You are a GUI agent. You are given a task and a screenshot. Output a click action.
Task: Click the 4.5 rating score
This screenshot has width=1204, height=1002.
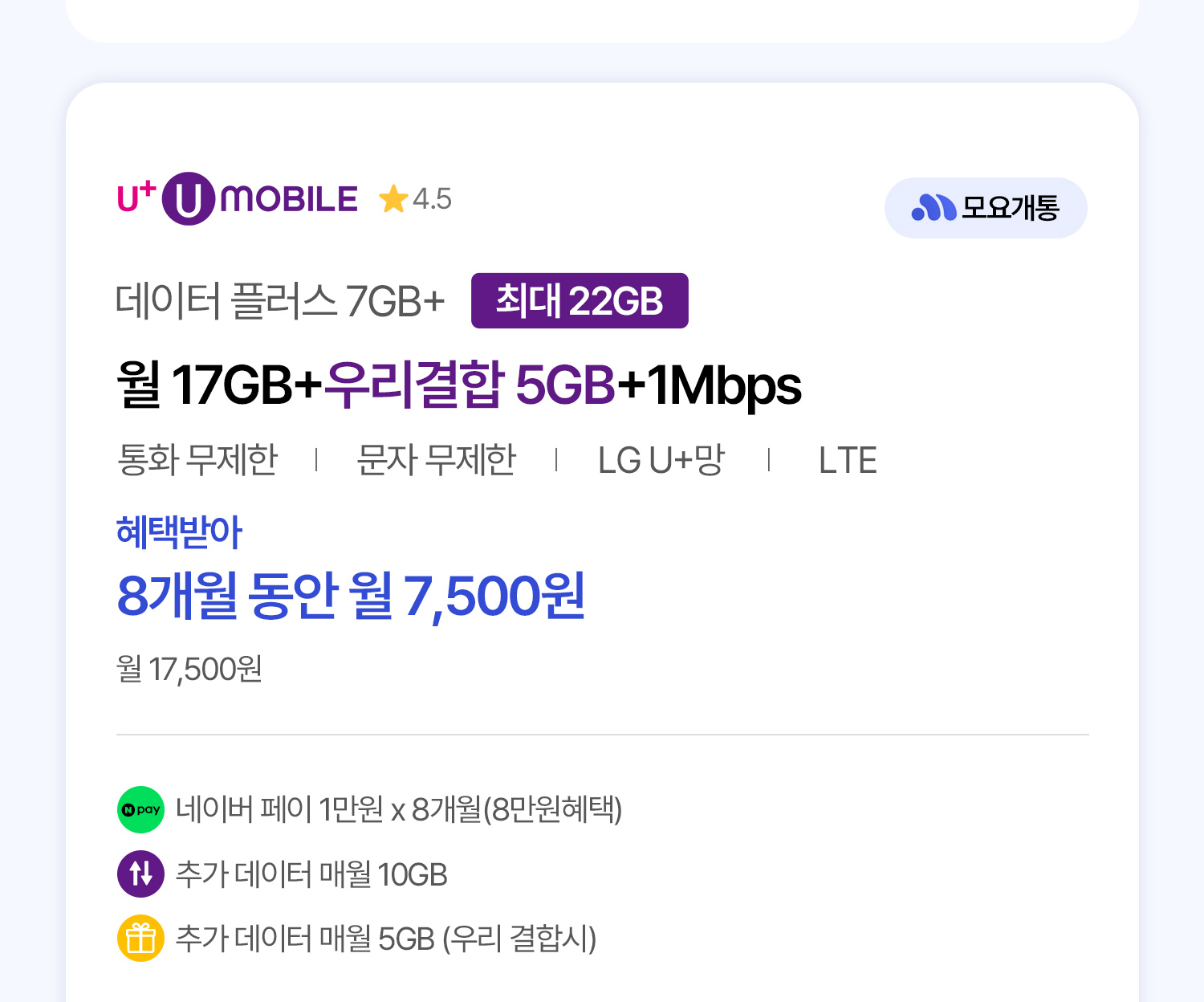coord(432,199)
